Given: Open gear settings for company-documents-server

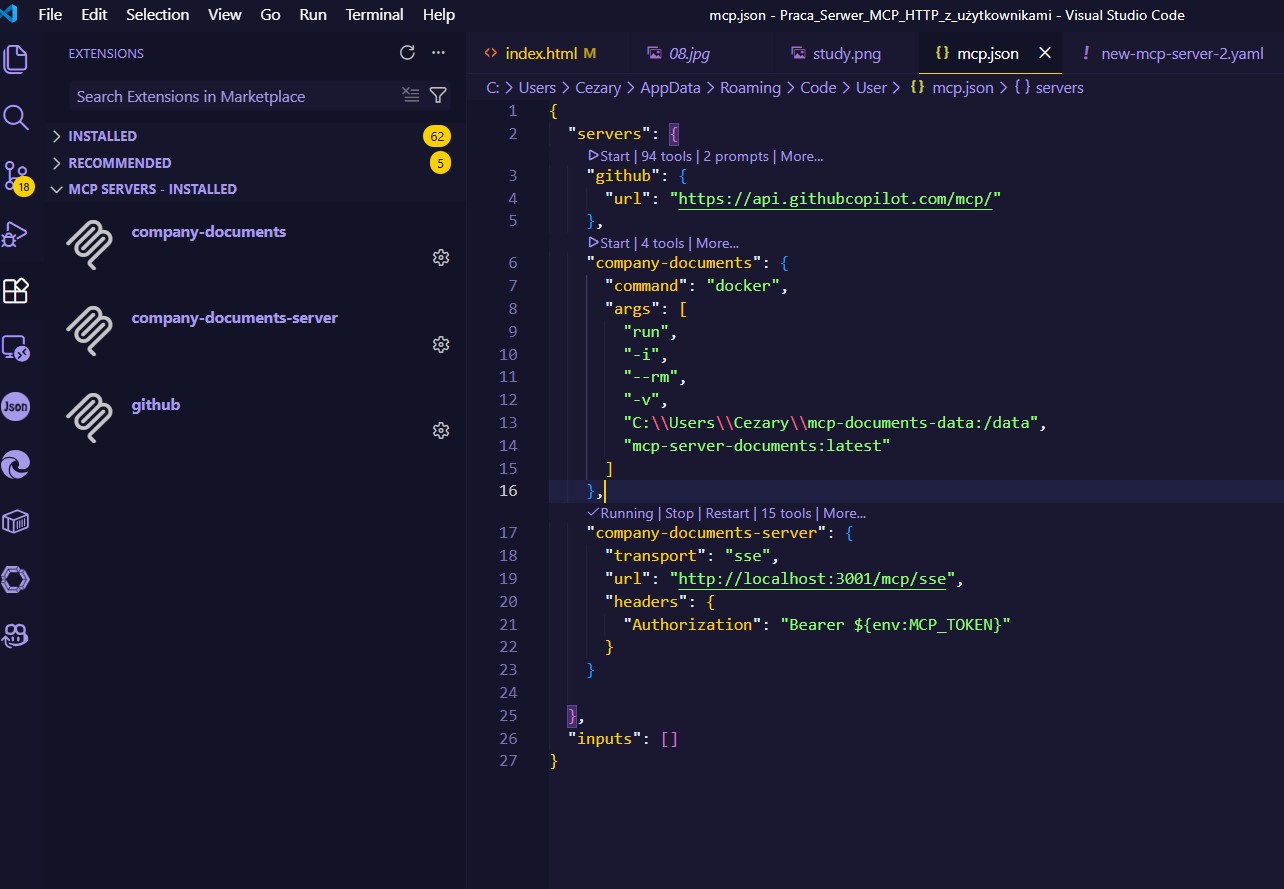Looking at the screenshot, I should 441,344.
